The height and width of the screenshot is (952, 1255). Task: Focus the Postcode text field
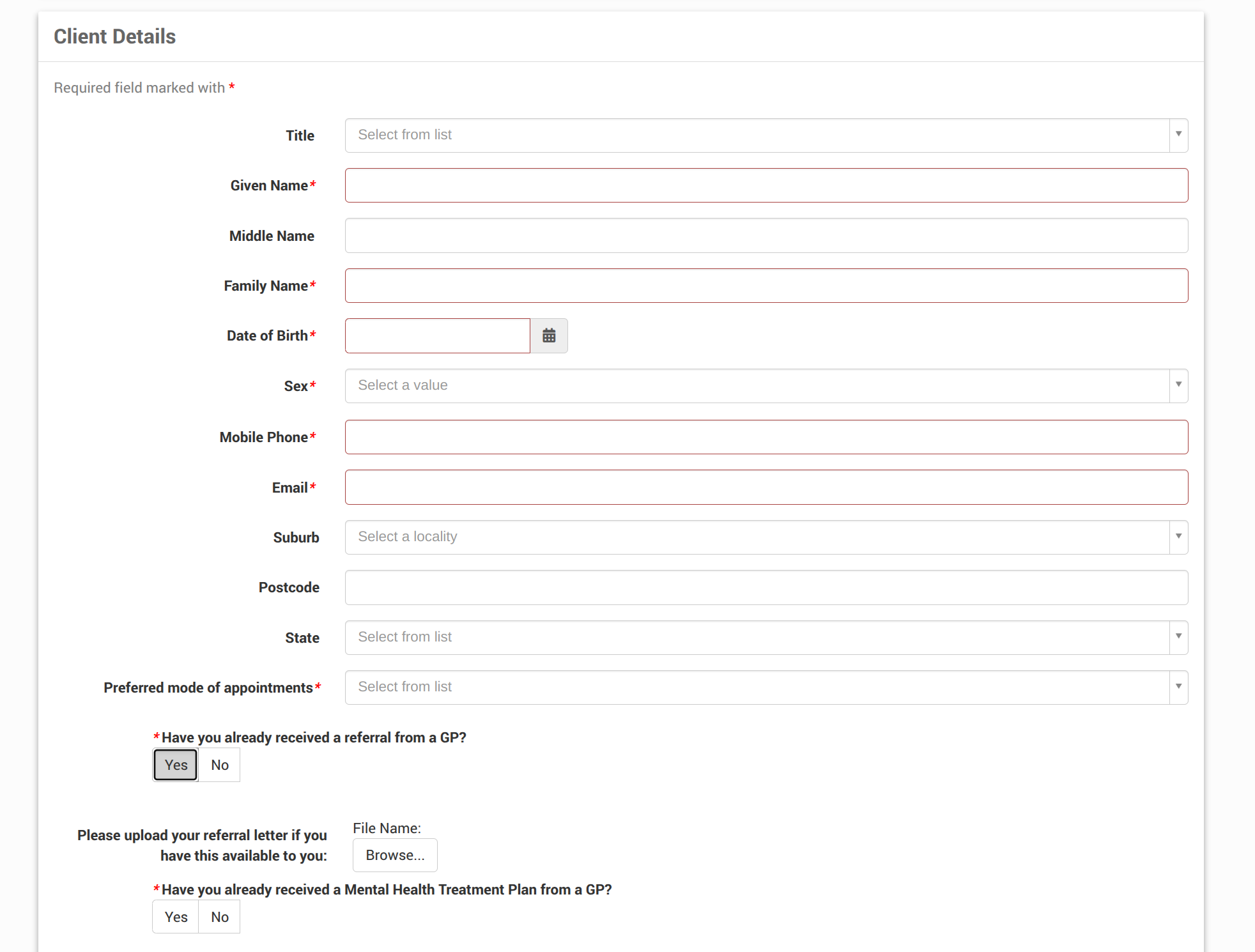766,587
